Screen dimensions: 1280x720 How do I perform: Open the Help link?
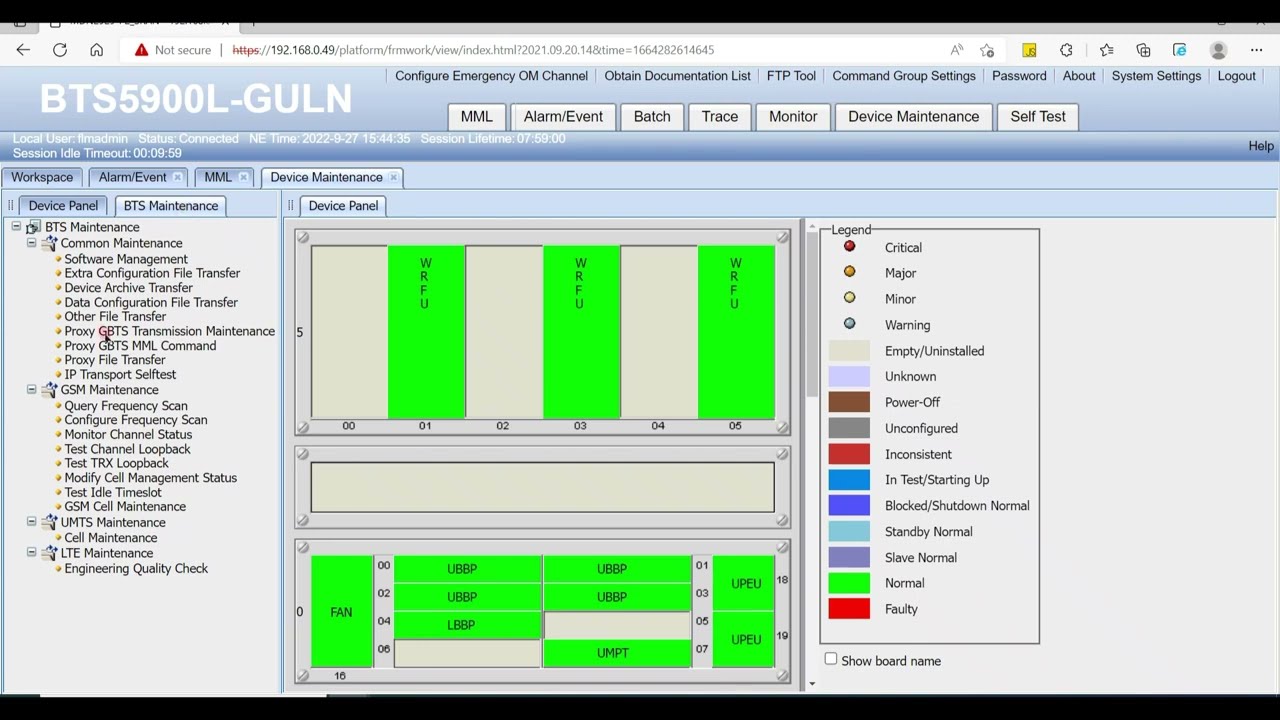(x=1261, y=146)
